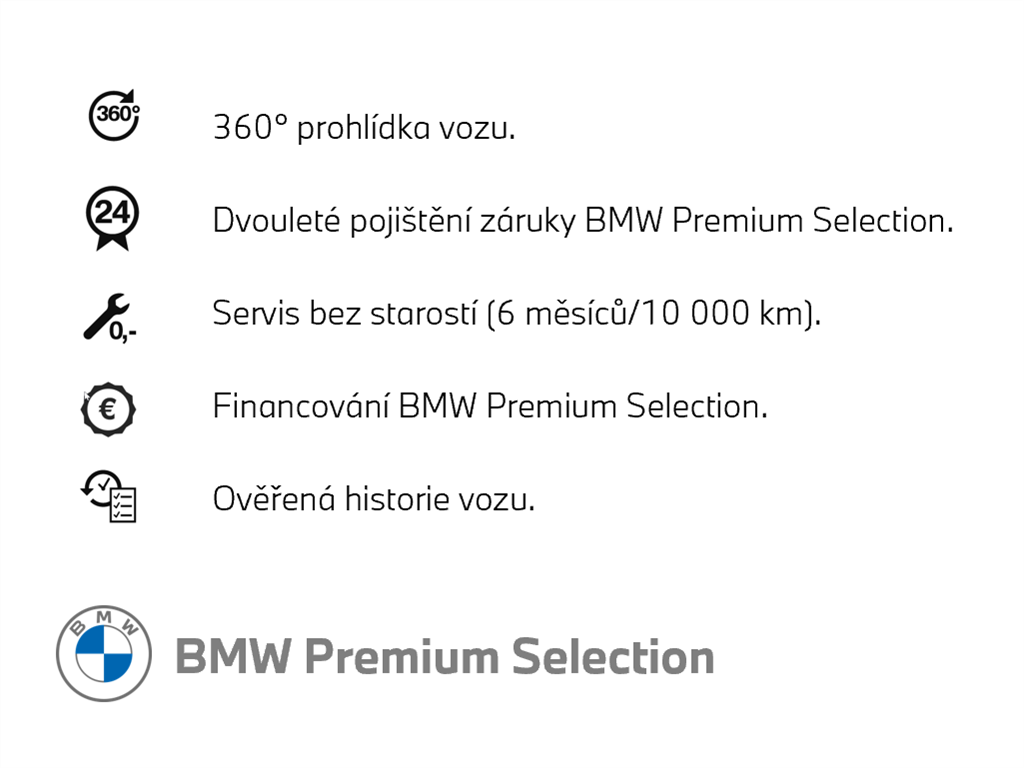Click the ribbon tails under the 24 badge
This screenshot has width=1024, height=768.
coord(111,240)
